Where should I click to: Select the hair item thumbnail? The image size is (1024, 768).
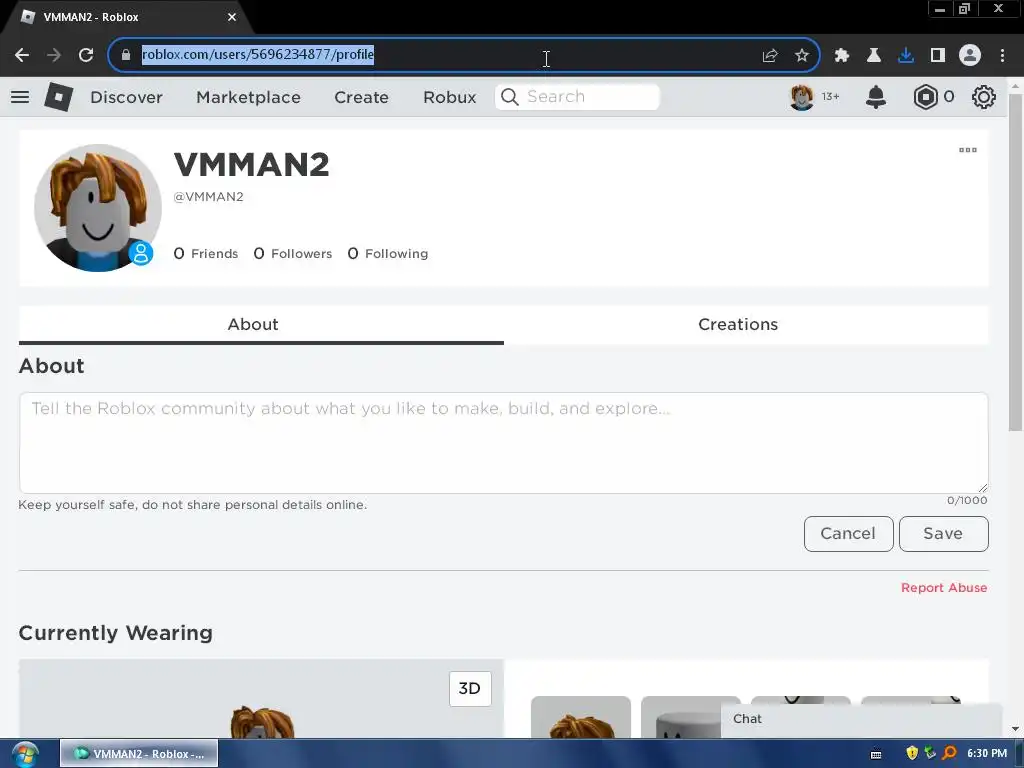[581, 717]
